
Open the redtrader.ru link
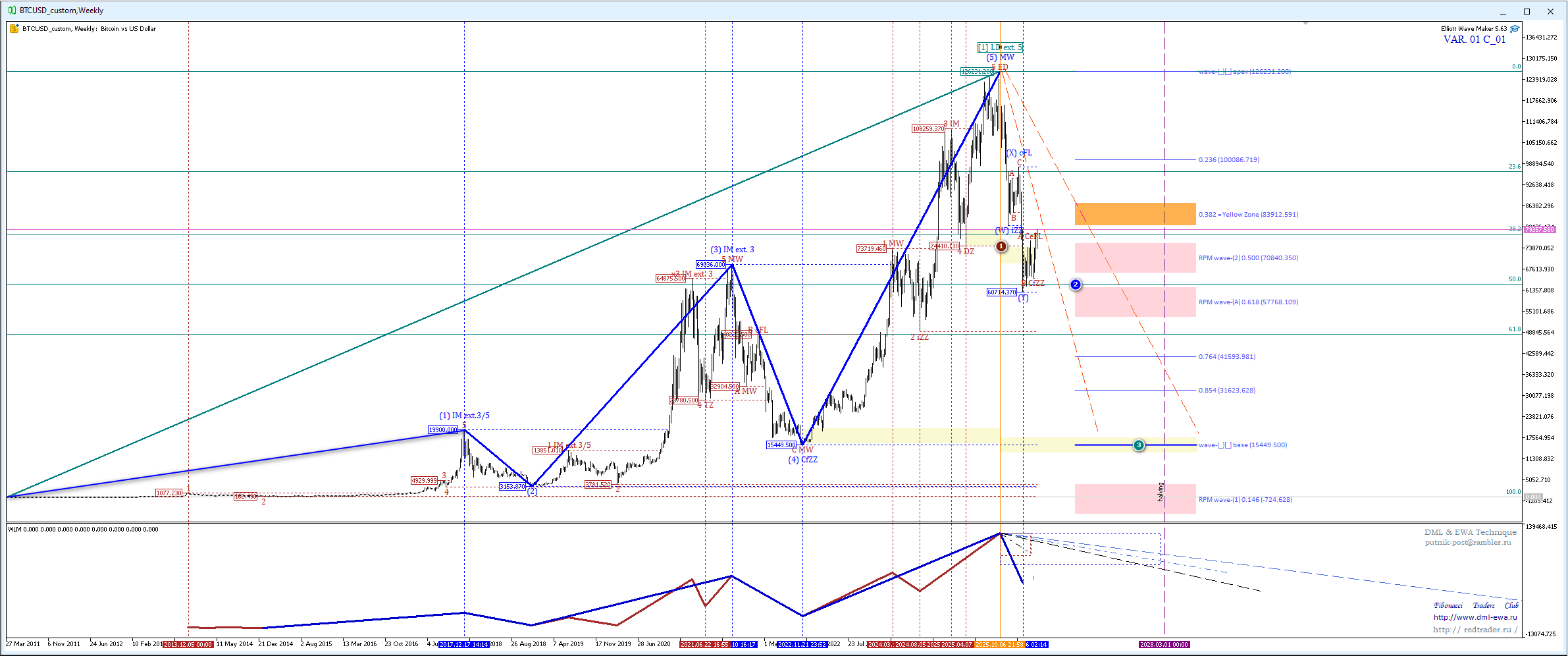click(1475, 630)
